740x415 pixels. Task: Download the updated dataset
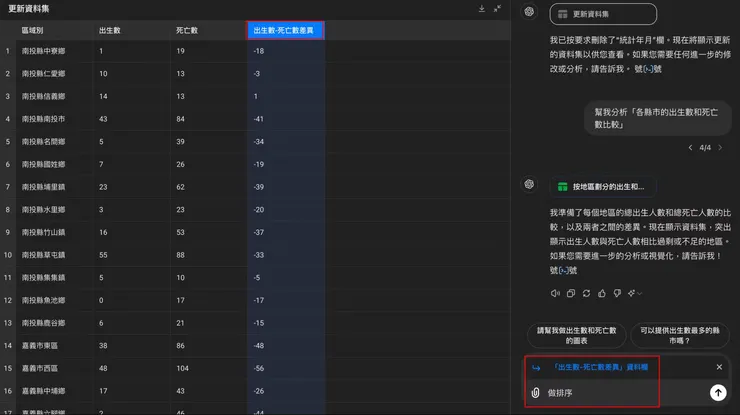click(481, 8)
